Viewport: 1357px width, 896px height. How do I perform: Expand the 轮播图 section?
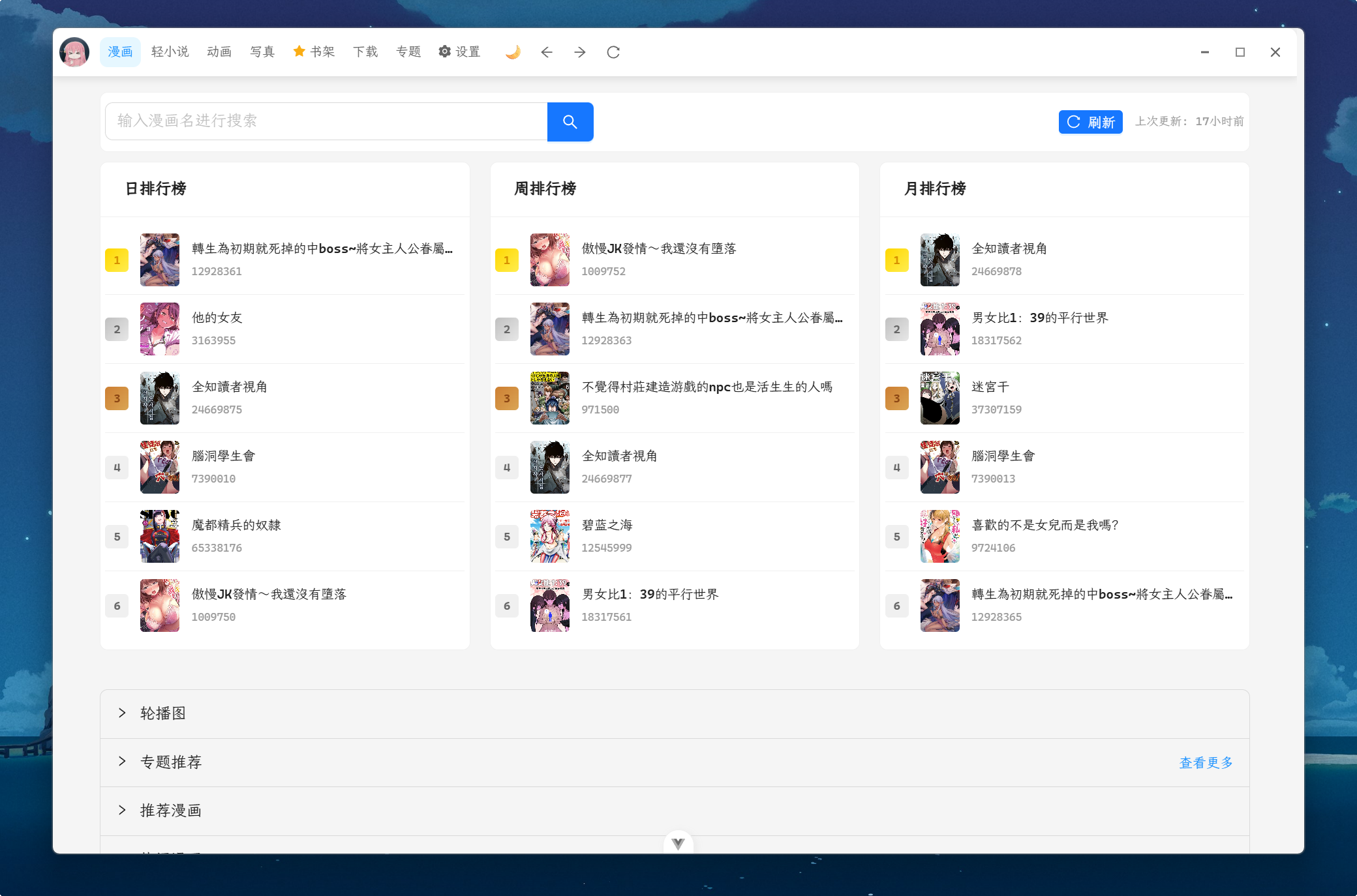coord(163,713)
